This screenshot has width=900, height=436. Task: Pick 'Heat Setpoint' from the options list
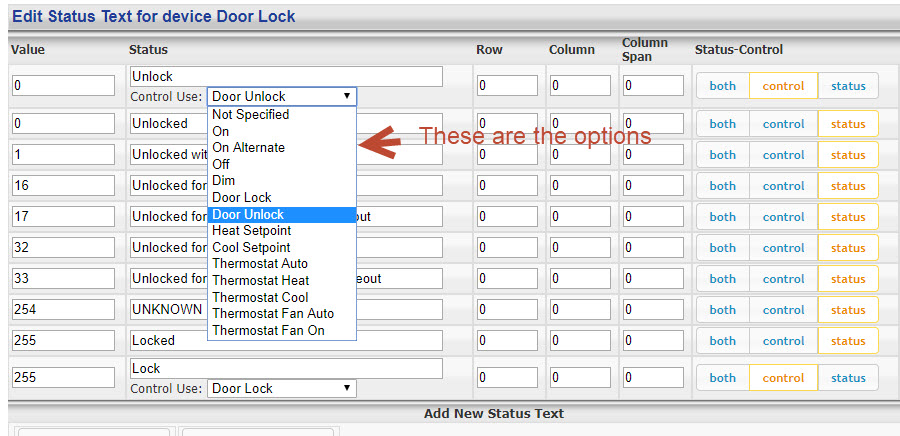251,230
